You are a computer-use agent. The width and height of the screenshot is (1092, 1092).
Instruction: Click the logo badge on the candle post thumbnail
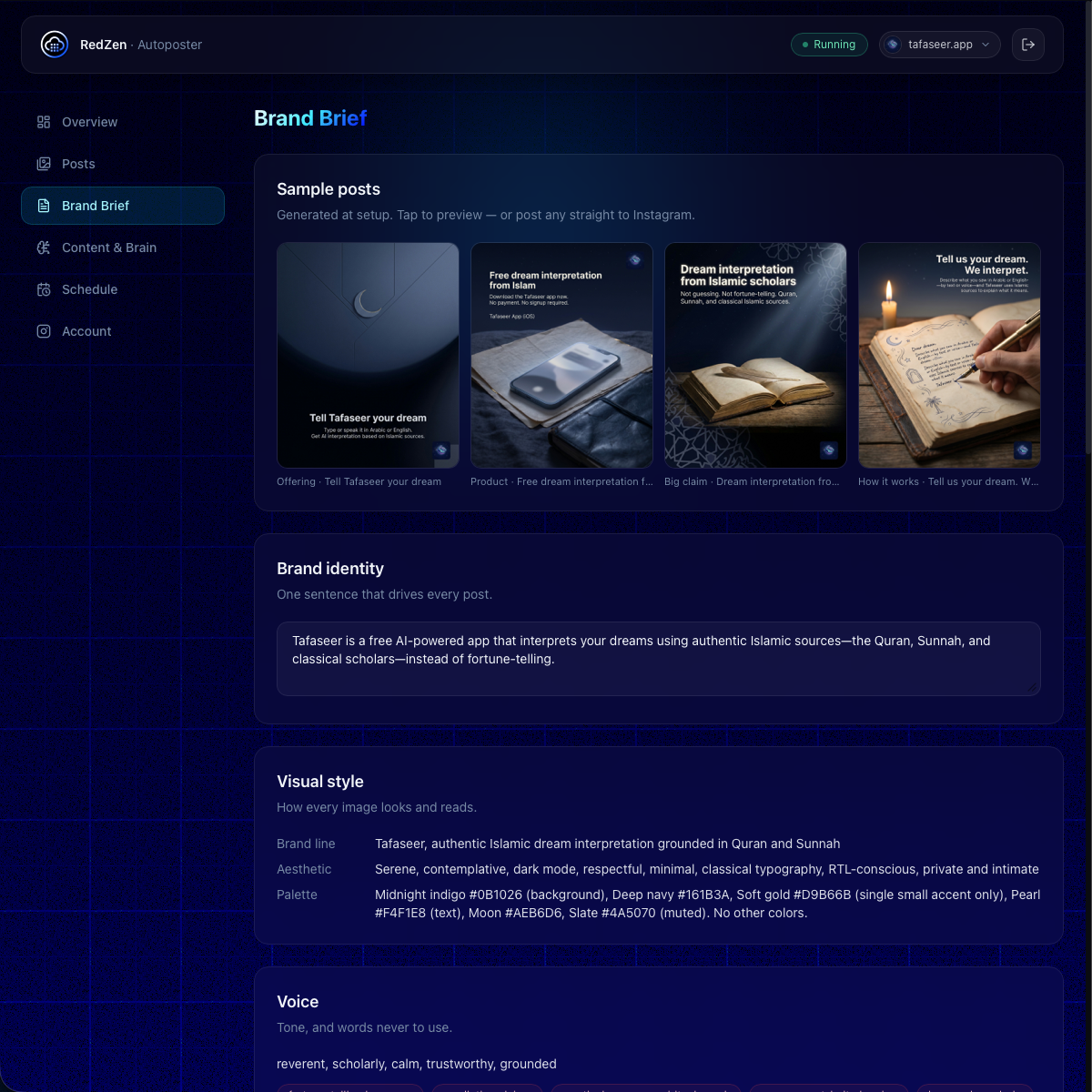click(x=1023, y=450)
